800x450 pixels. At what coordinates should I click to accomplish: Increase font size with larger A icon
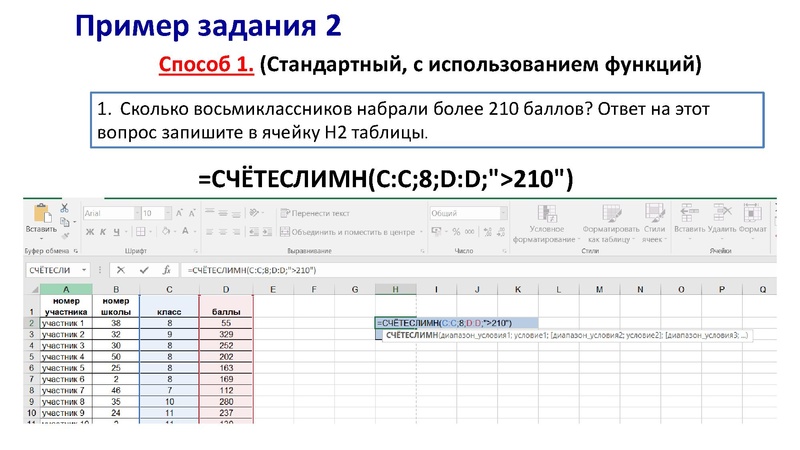[x=180, y=213]
